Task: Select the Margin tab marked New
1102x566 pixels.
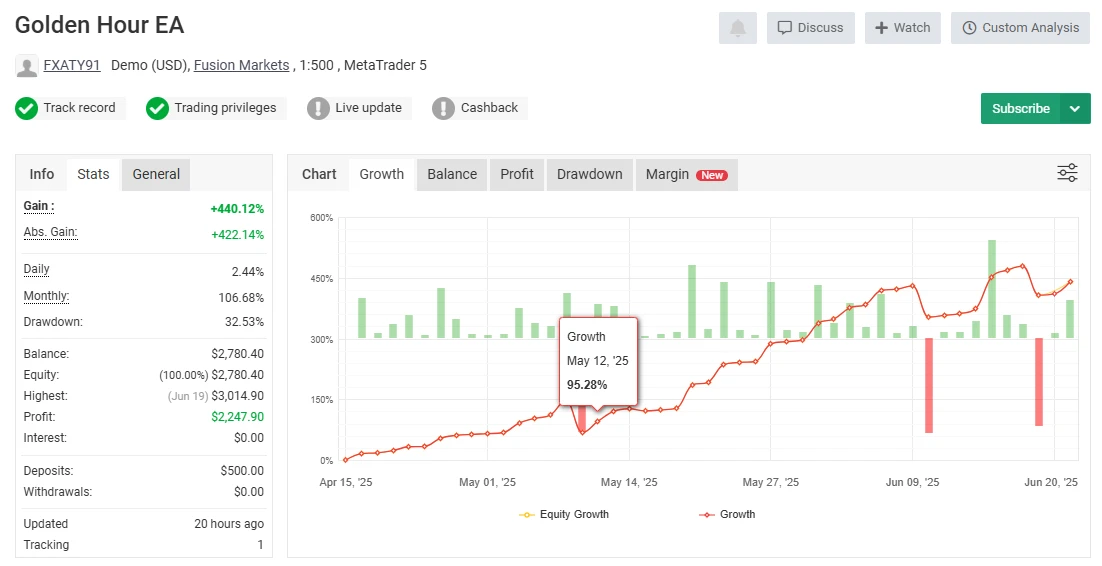Action: coord(685,174)
